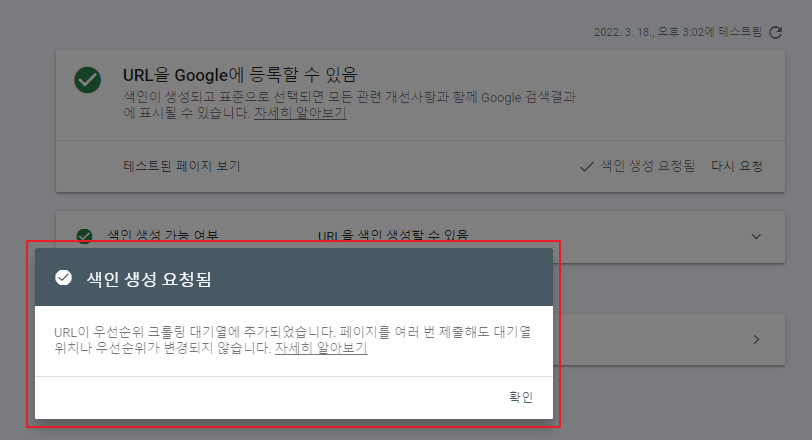This screenshot has width=812, height=440.
Task: Click the heading URL을 Google에 등록할 수 있음
Action: click(240, 75)
